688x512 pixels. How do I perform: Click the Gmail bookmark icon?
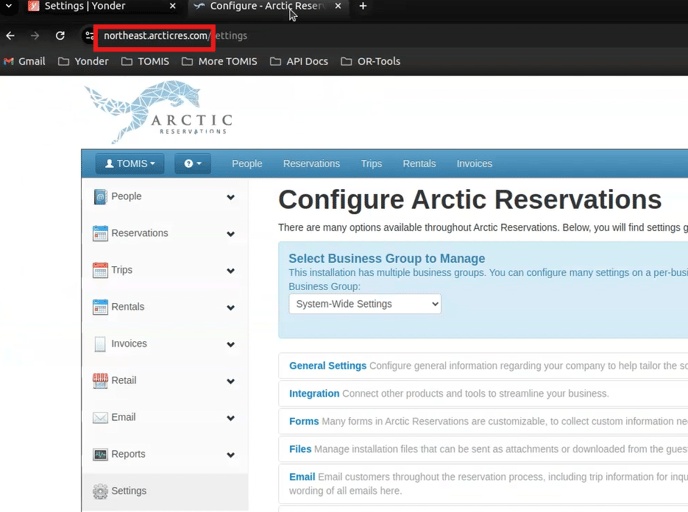pos(9,61)
